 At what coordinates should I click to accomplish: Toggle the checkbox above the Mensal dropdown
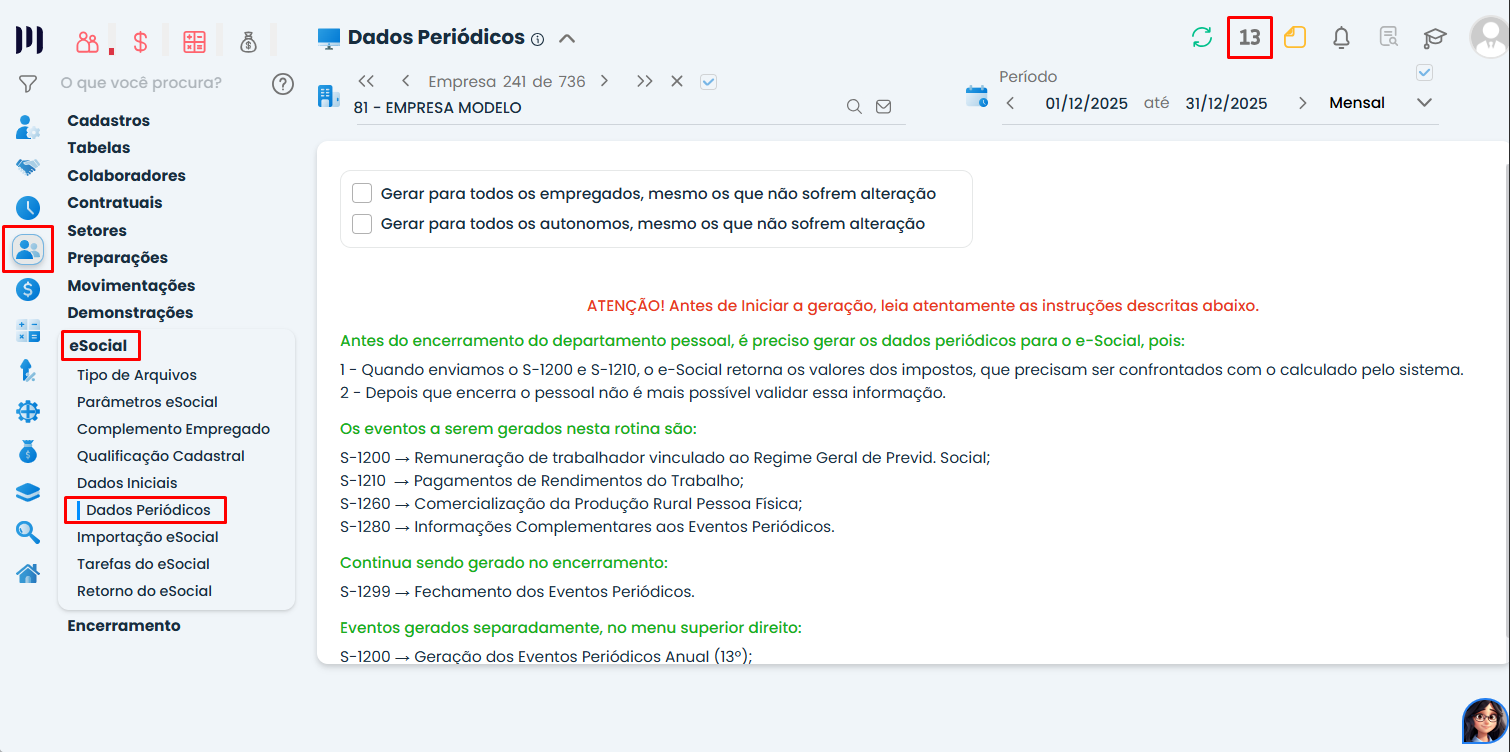(1425, 72)
